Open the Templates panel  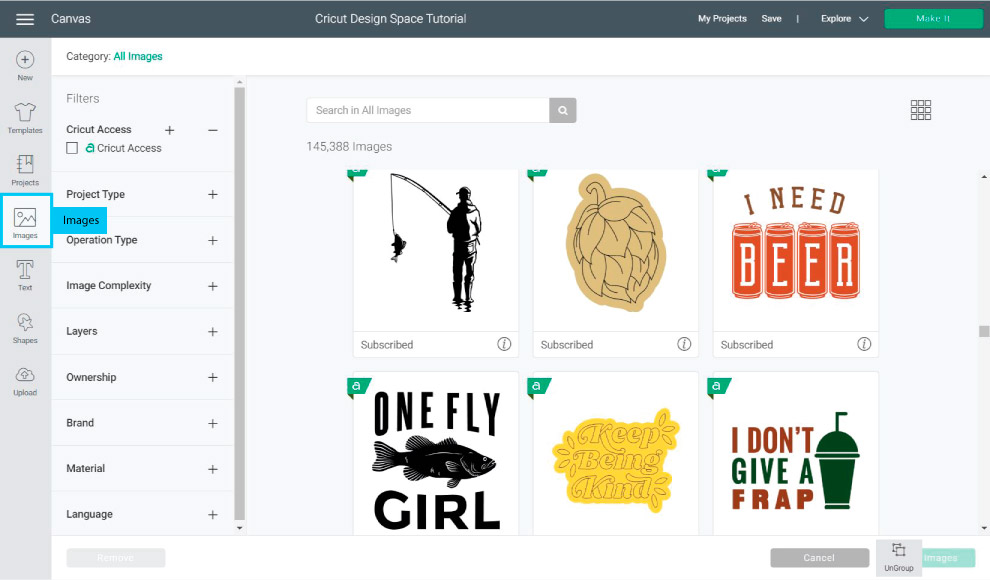25,118
